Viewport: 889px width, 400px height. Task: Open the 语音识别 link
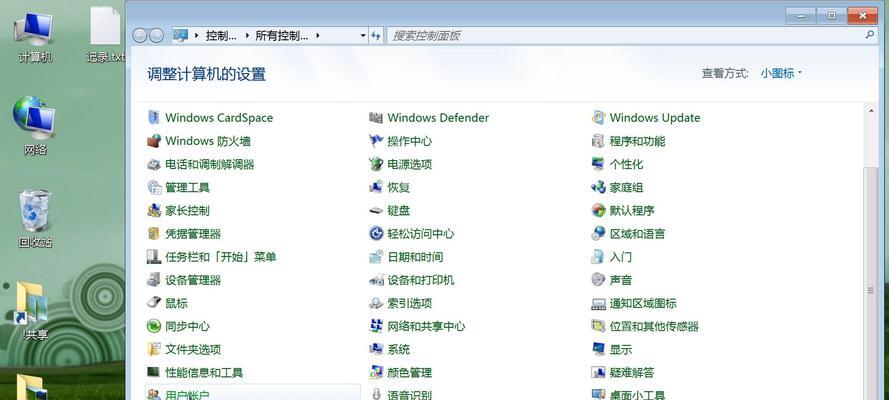[x=409, y=395]
